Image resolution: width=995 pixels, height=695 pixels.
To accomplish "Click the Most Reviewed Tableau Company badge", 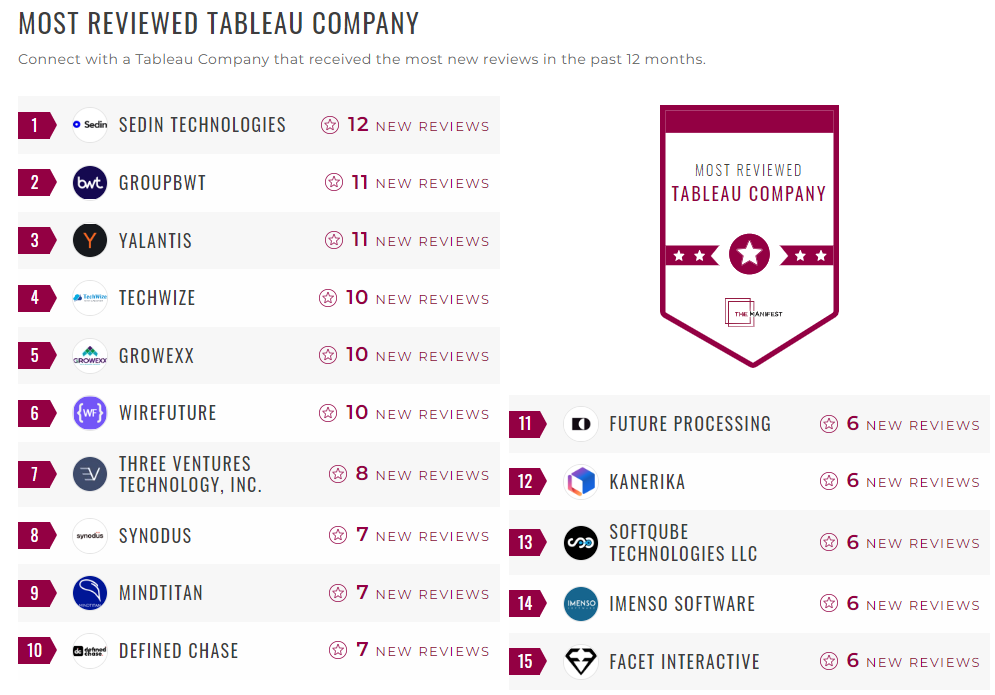I will [x=749, y=235].
